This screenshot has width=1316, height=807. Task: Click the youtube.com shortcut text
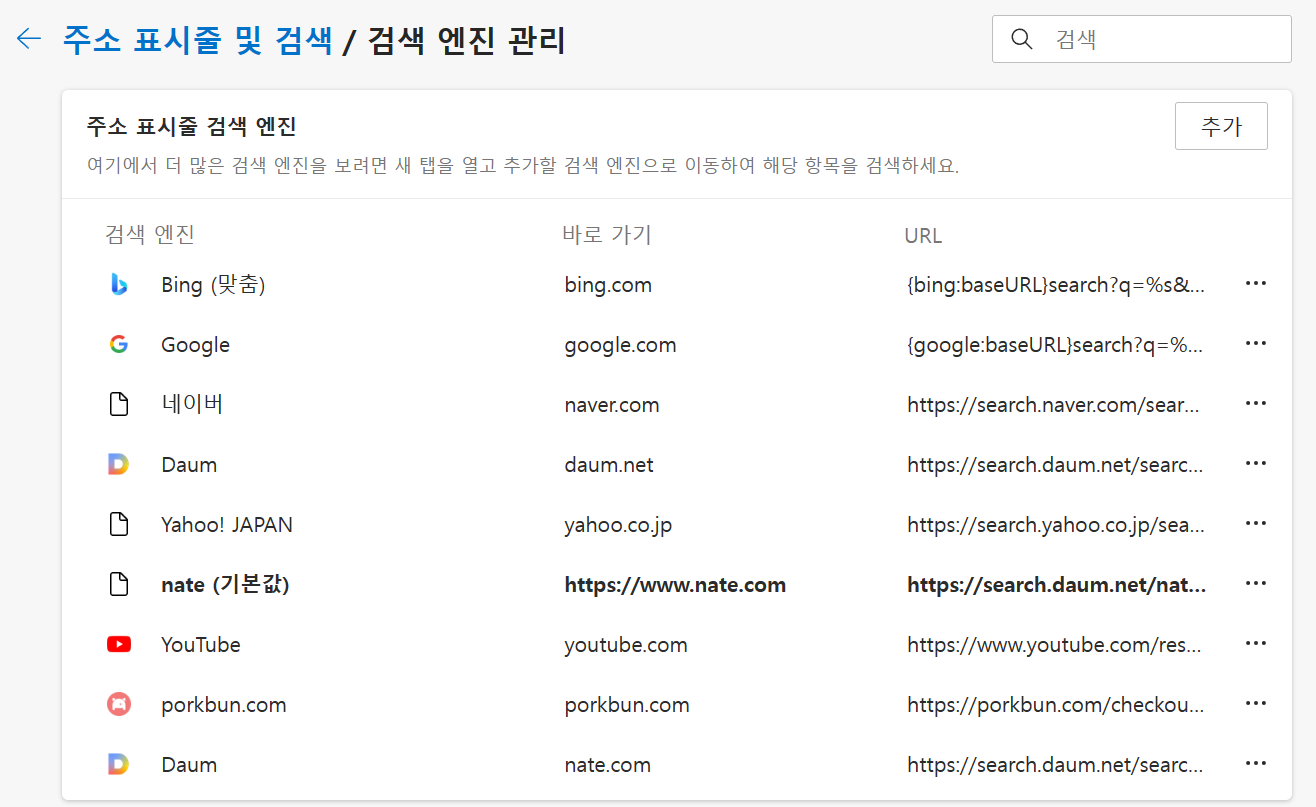coord(626,645)
